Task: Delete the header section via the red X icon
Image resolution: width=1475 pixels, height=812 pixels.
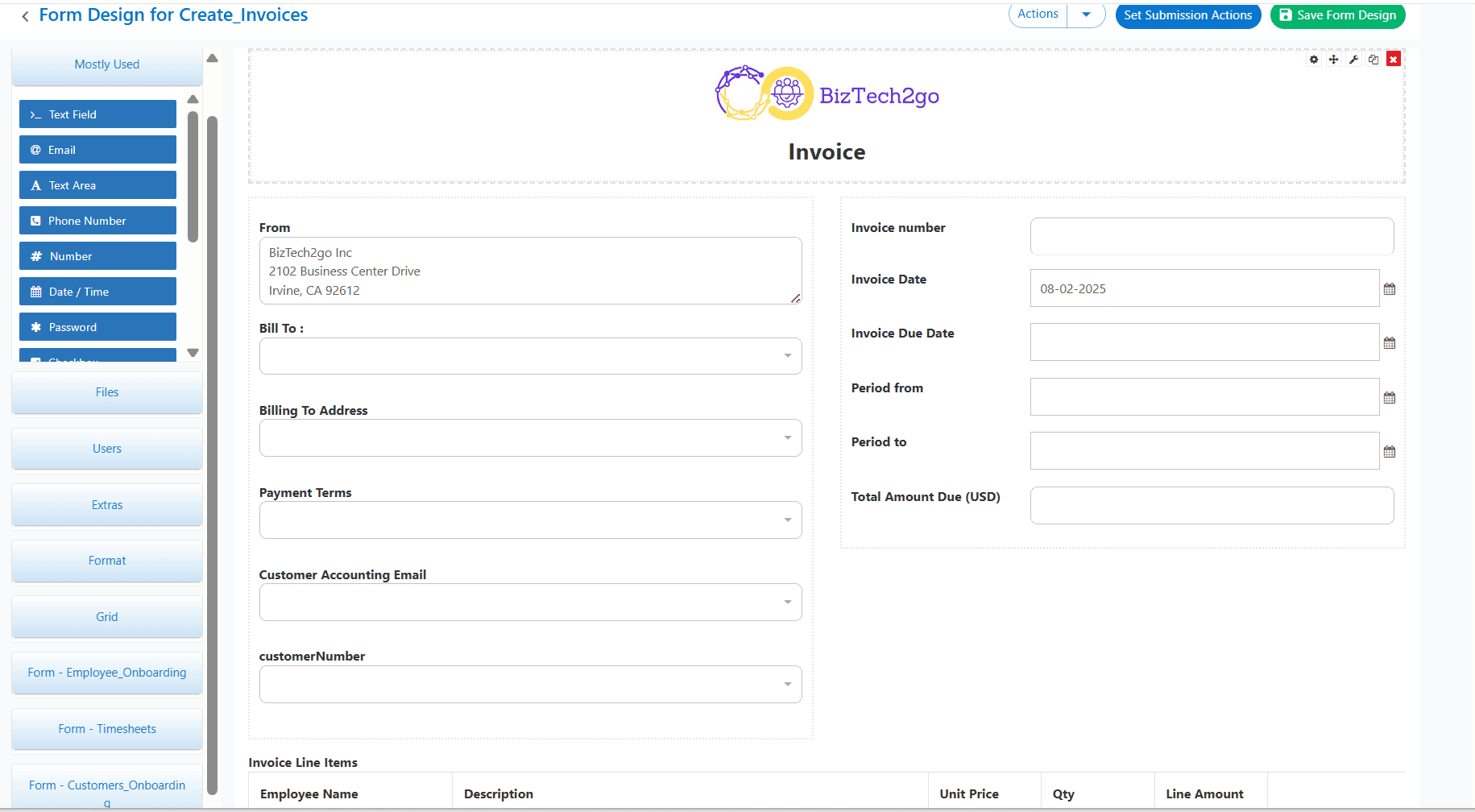Action: 1393,59
